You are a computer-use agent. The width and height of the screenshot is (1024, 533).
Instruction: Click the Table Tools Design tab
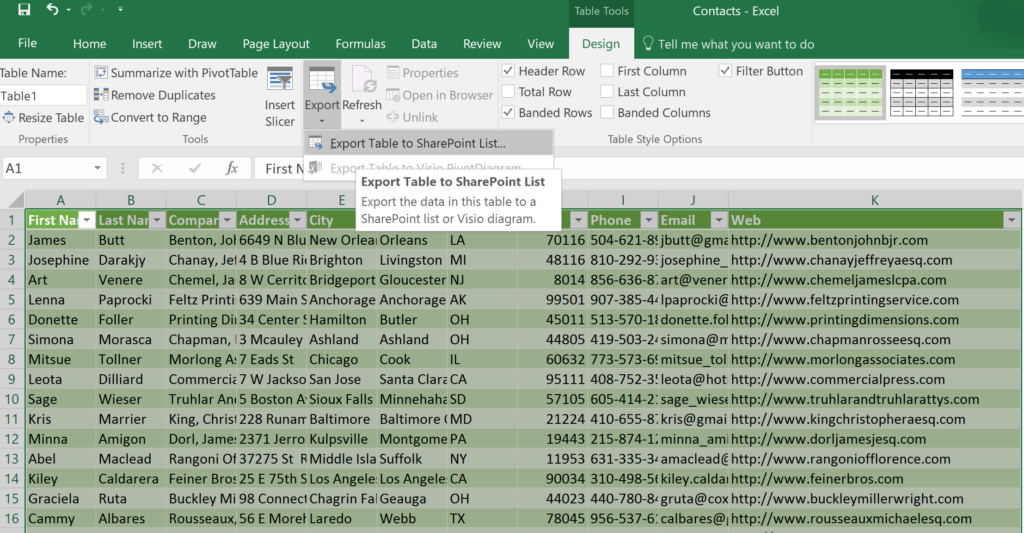[x=601, y=44]
